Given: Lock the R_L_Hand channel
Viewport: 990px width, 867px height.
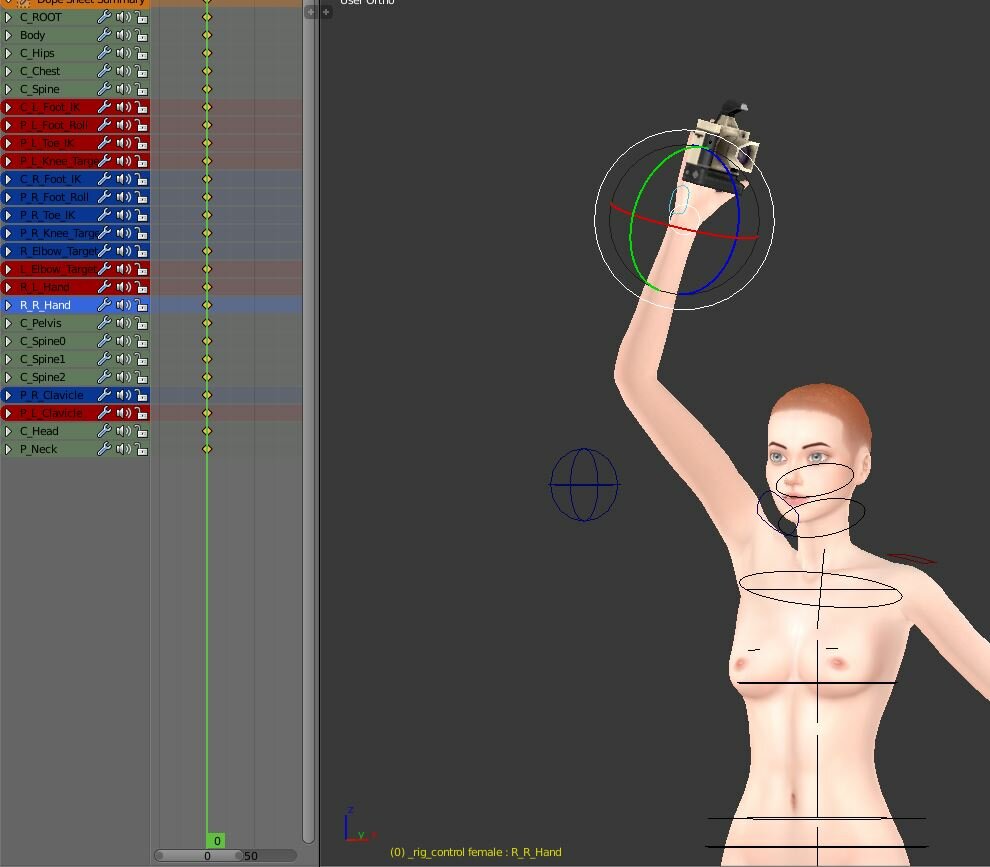Looking at the screenshot, I should pos(141,287).
